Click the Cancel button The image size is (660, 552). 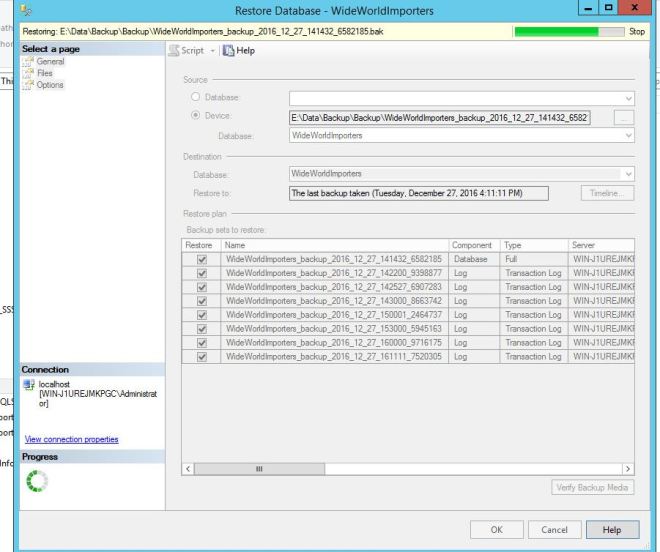554,530
